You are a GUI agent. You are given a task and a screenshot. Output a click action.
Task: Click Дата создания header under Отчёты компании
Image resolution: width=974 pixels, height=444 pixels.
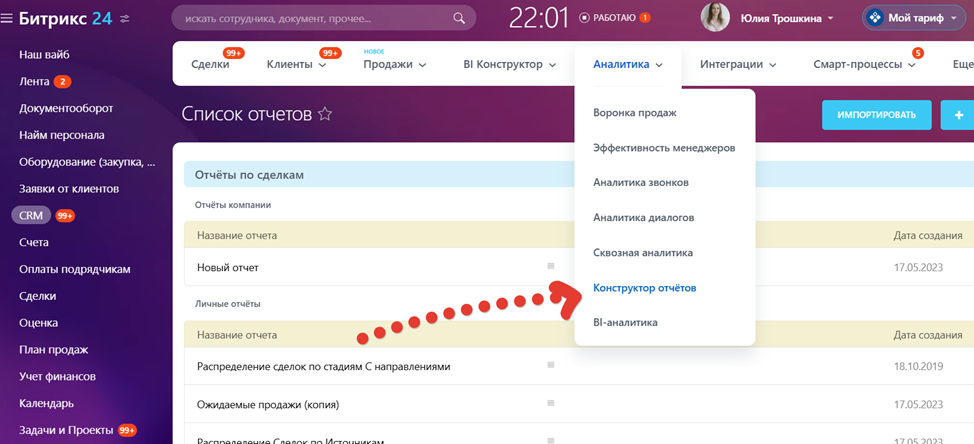pos(928,235)
